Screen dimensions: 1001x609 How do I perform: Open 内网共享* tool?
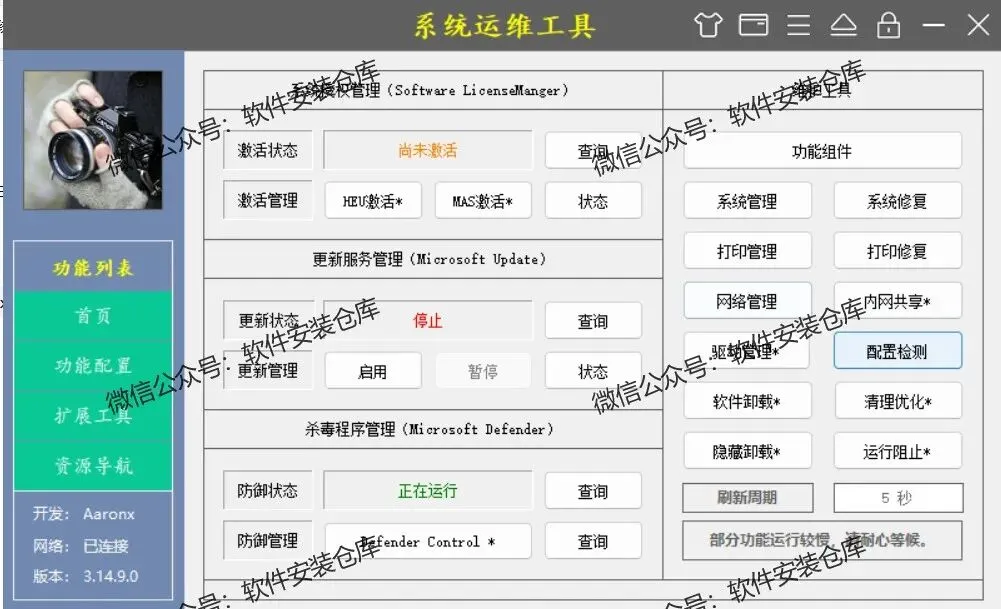[x=898, y=301]
